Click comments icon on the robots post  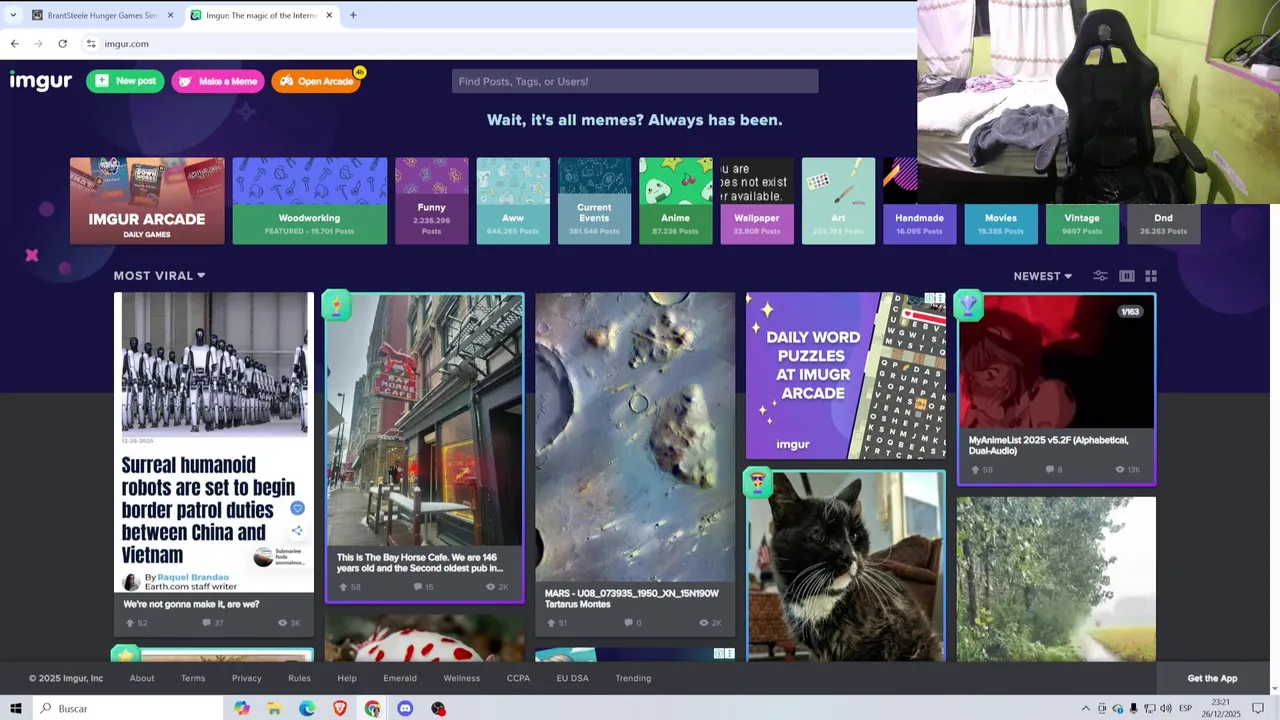click(206, 623)
